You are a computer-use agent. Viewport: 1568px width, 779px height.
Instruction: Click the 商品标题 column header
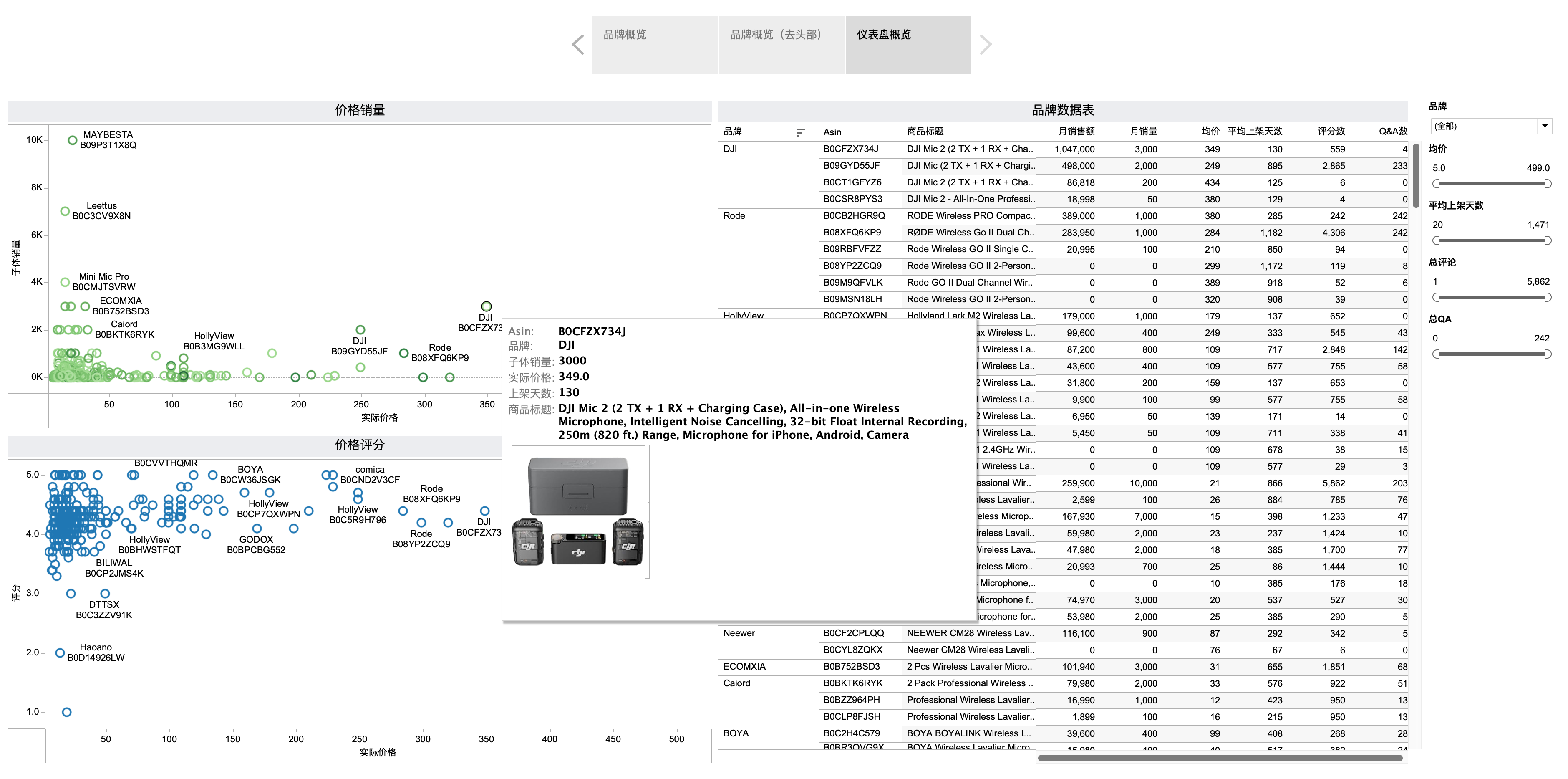click(x=925, y=132)
